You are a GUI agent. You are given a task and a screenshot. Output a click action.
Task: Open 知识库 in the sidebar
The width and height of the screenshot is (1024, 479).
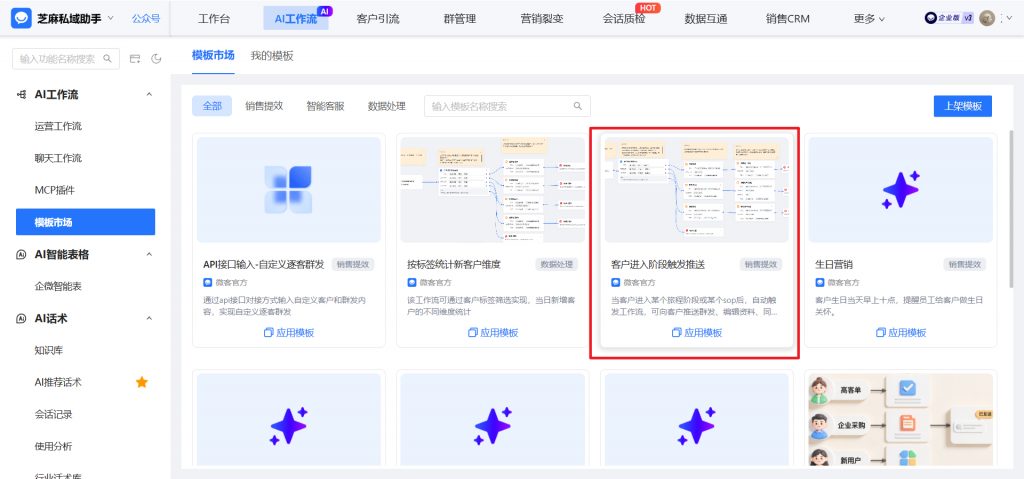(49, 350)
